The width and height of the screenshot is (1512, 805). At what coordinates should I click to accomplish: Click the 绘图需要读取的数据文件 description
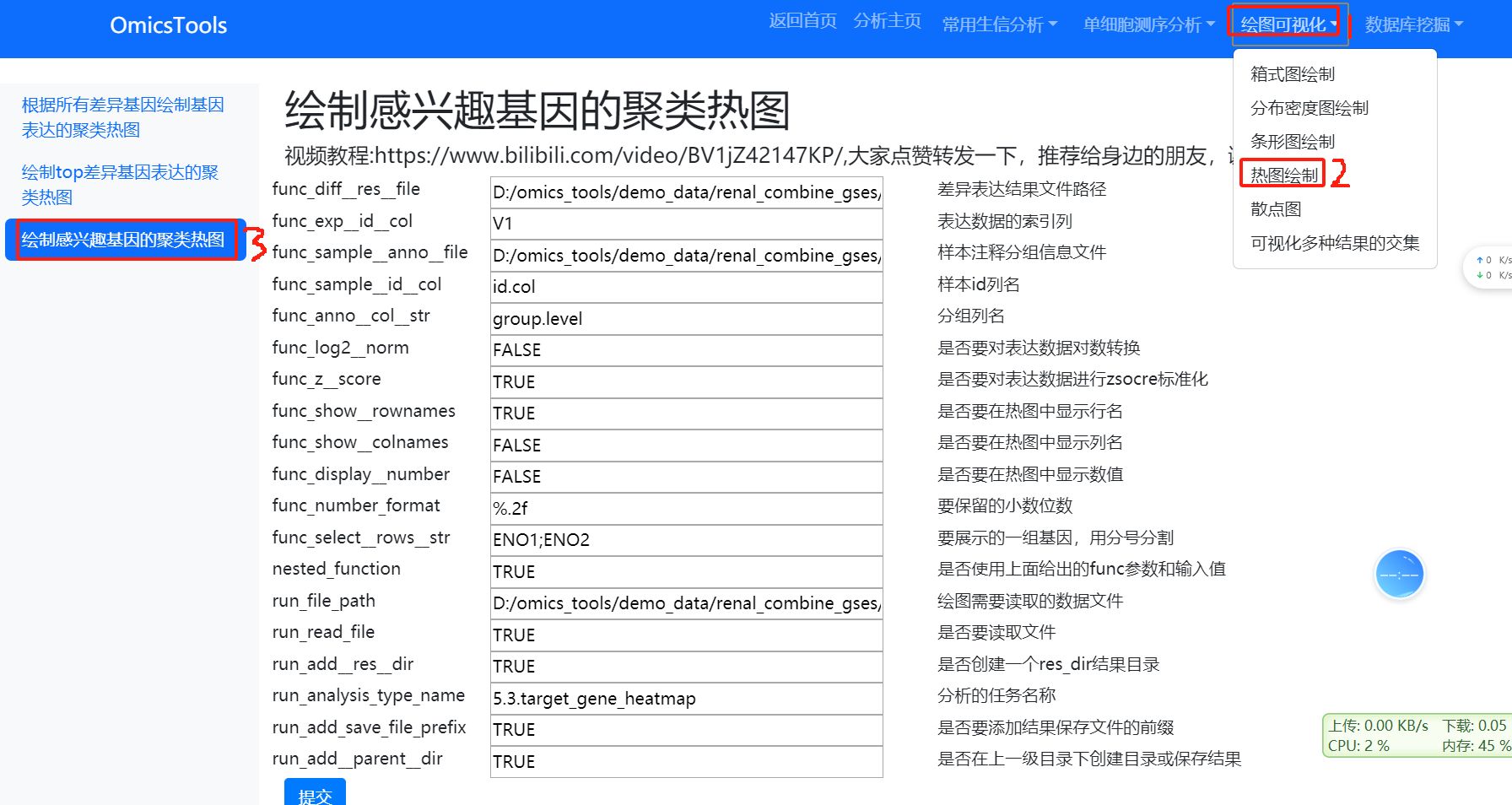coord(1030,601)
